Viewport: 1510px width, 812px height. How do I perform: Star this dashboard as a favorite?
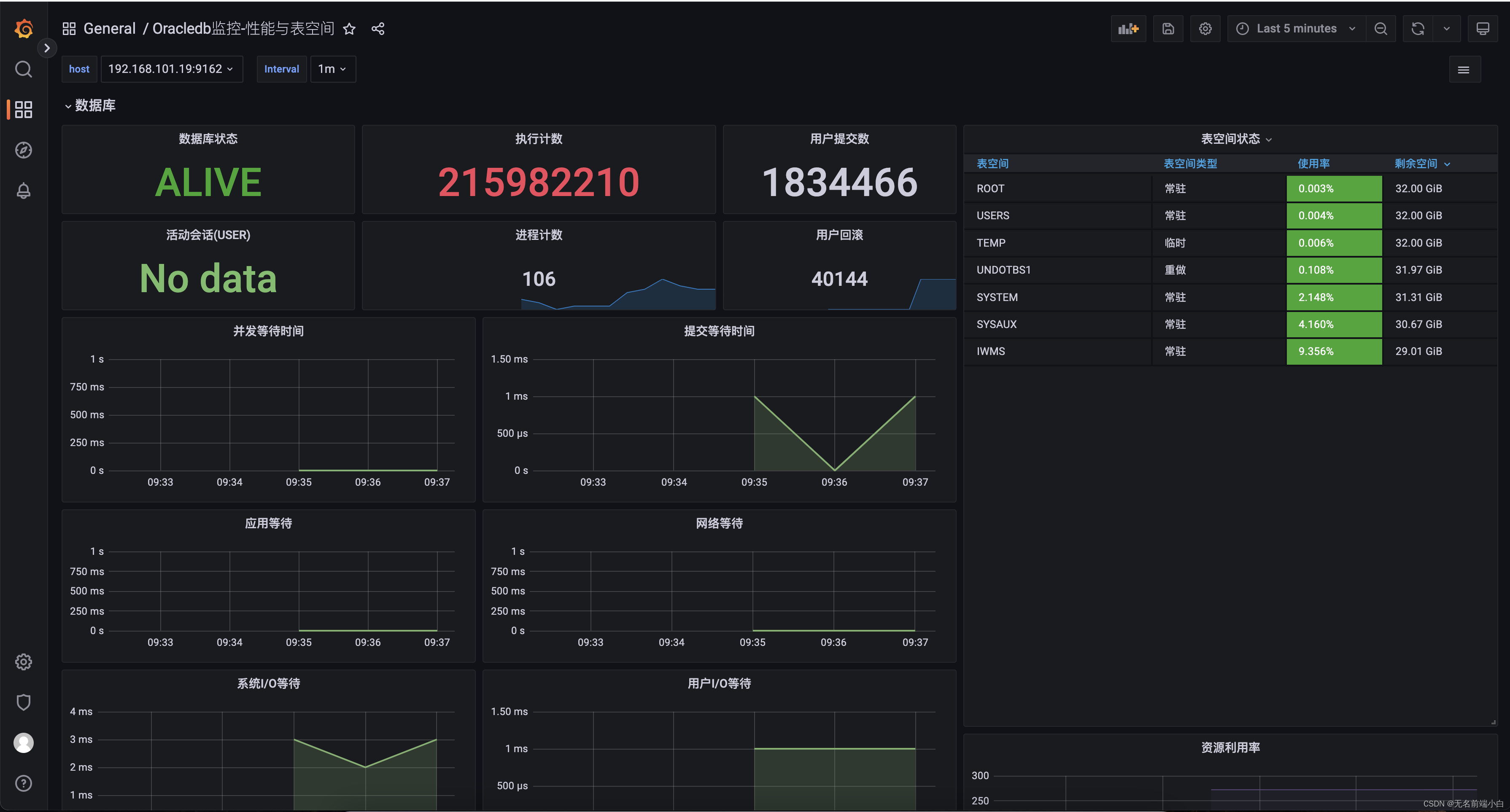pos(349,29)
